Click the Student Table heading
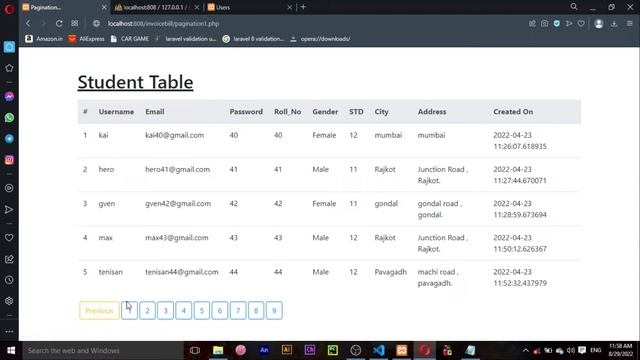Screen dimensions: 640x360 click(x=136, y=82)
